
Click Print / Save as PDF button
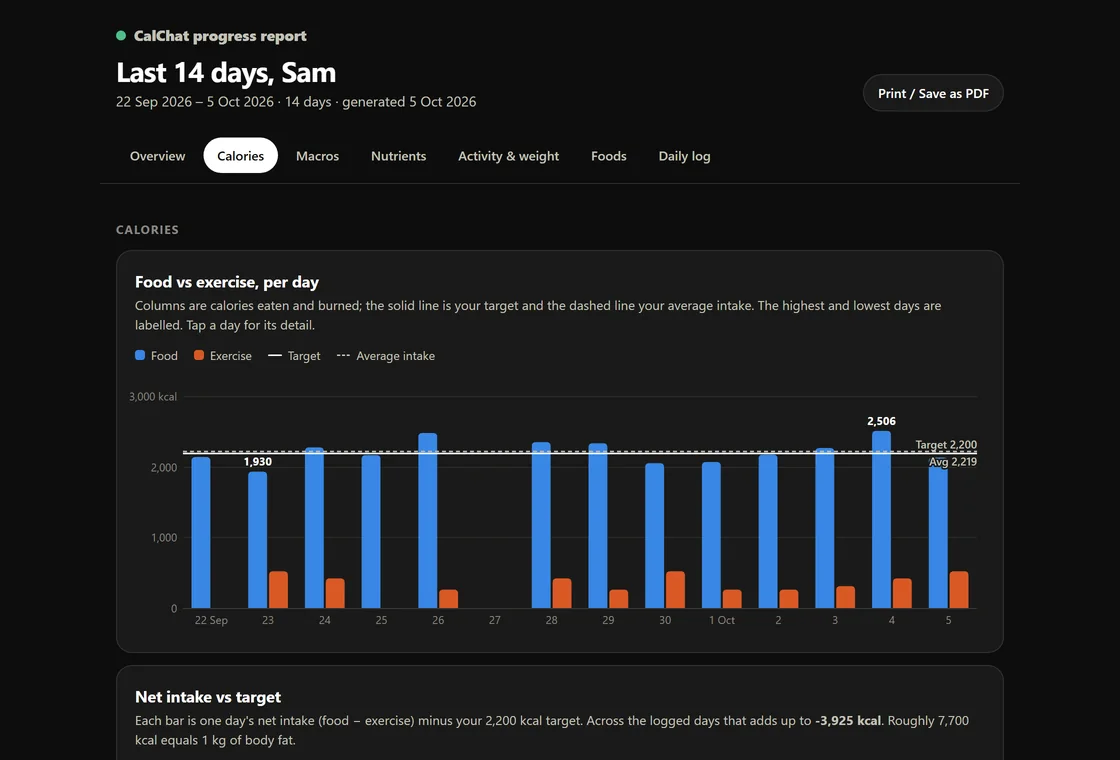click(x=933, y=93)
